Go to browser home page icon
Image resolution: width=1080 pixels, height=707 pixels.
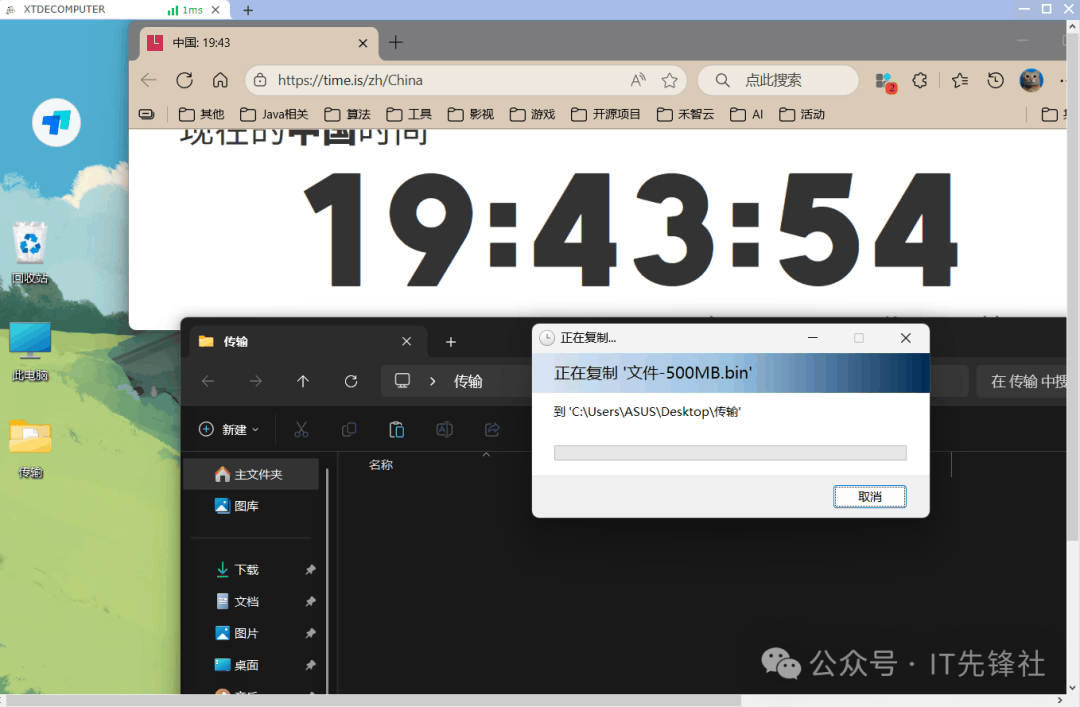click(x=220, y=80)
